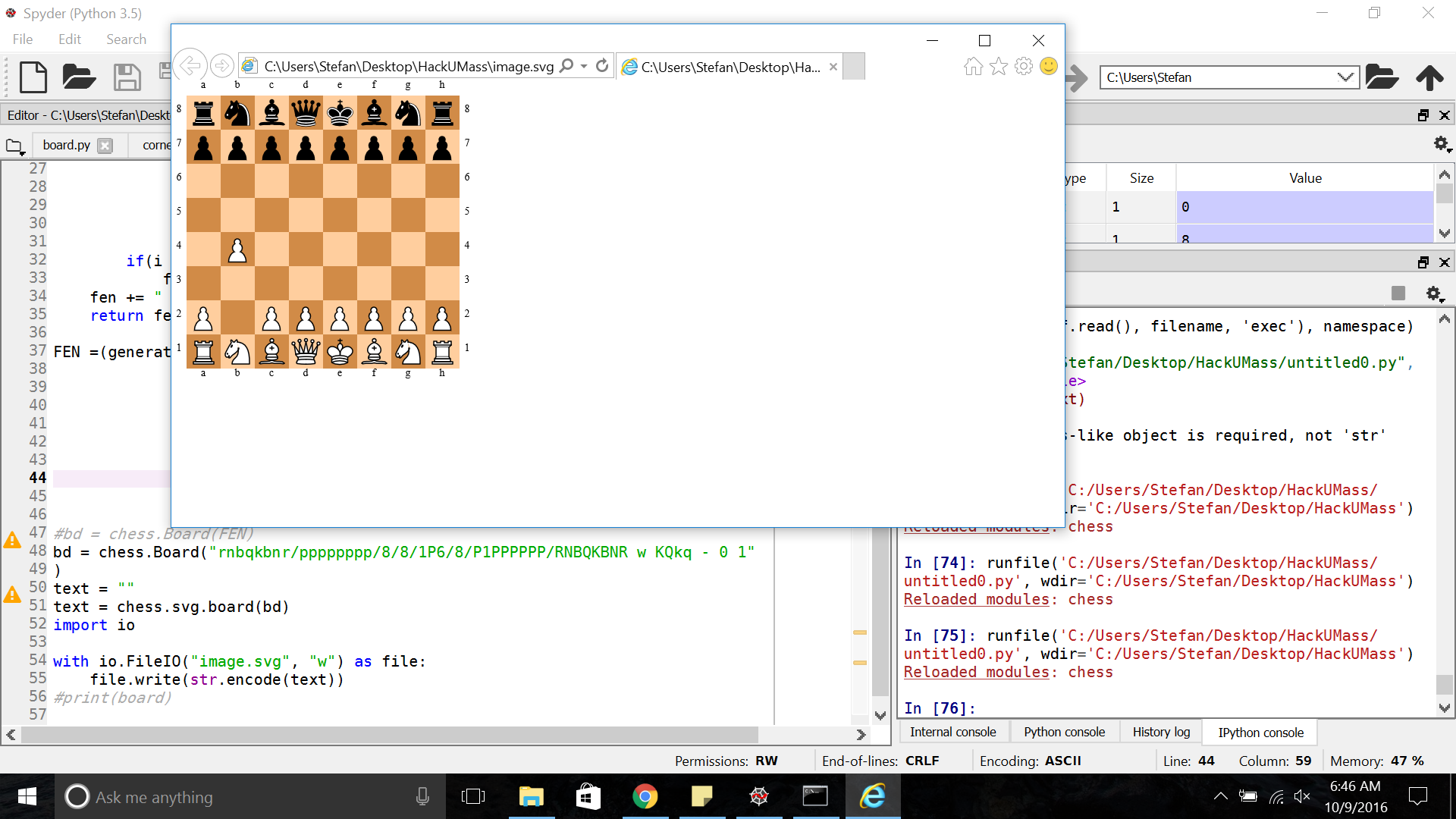Image resolution: width=1456 pixels, height=819 pixels.
Task: Close the board.py editor tab
Action: click(x=105, y=146)
